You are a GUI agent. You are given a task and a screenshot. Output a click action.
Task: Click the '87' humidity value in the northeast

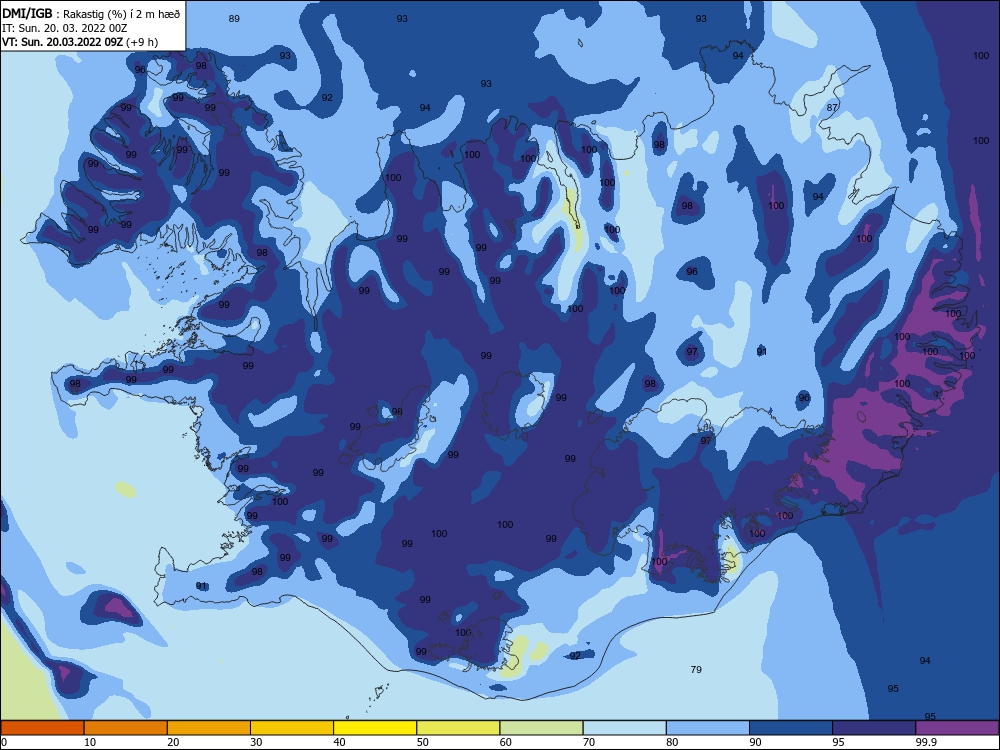coord(832,107)
